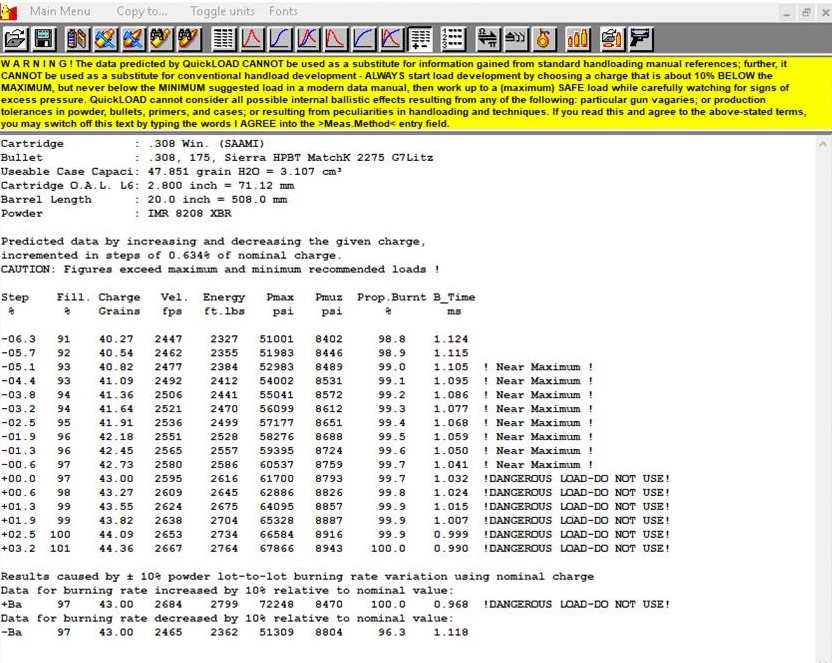Click the '-Ba' burning rate row label
The width and height of the screenshot is (832, 663).
11,632
